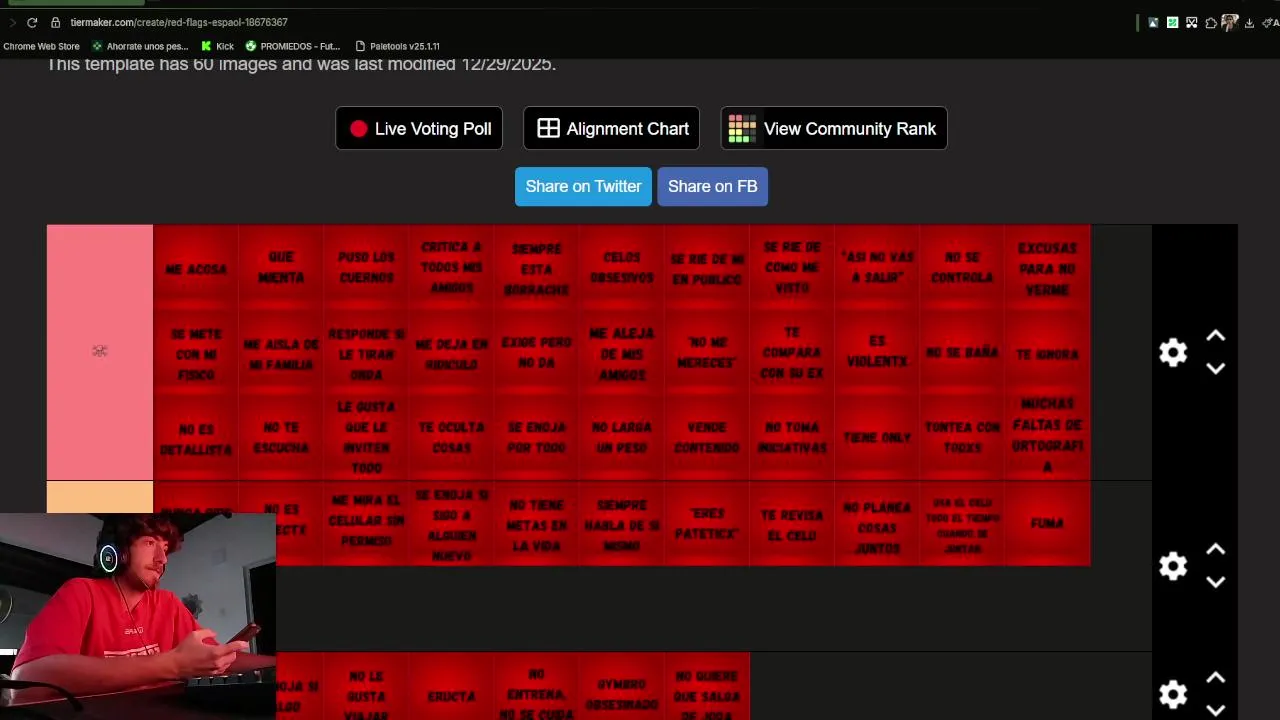The height and width of the screenshot is (720, 1280).
Task: Select the 'SE RIE DE MI EN PUBLICO' tile
Action: (x=707, y=268)
